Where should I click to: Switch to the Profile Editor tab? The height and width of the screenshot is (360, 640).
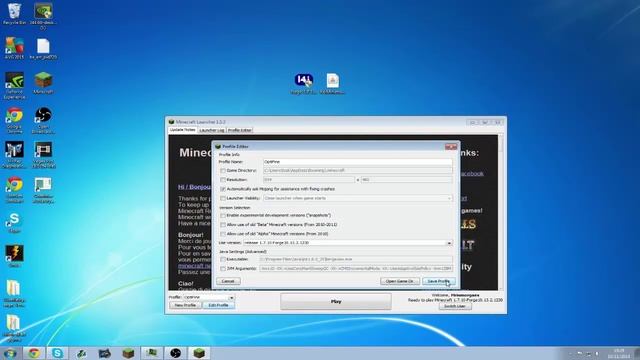click(x=240, y=130)
